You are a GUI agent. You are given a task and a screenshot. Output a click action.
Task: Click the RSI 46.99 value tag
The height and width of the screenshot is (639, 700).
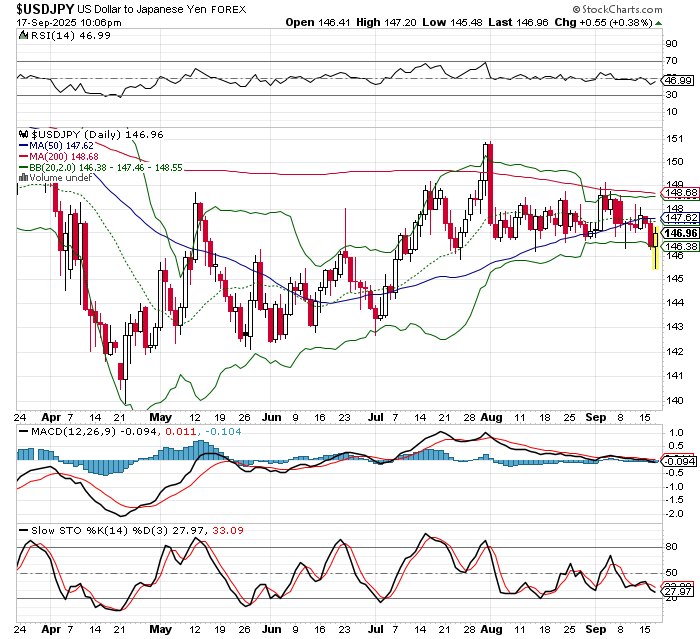[x=680, y=79]
